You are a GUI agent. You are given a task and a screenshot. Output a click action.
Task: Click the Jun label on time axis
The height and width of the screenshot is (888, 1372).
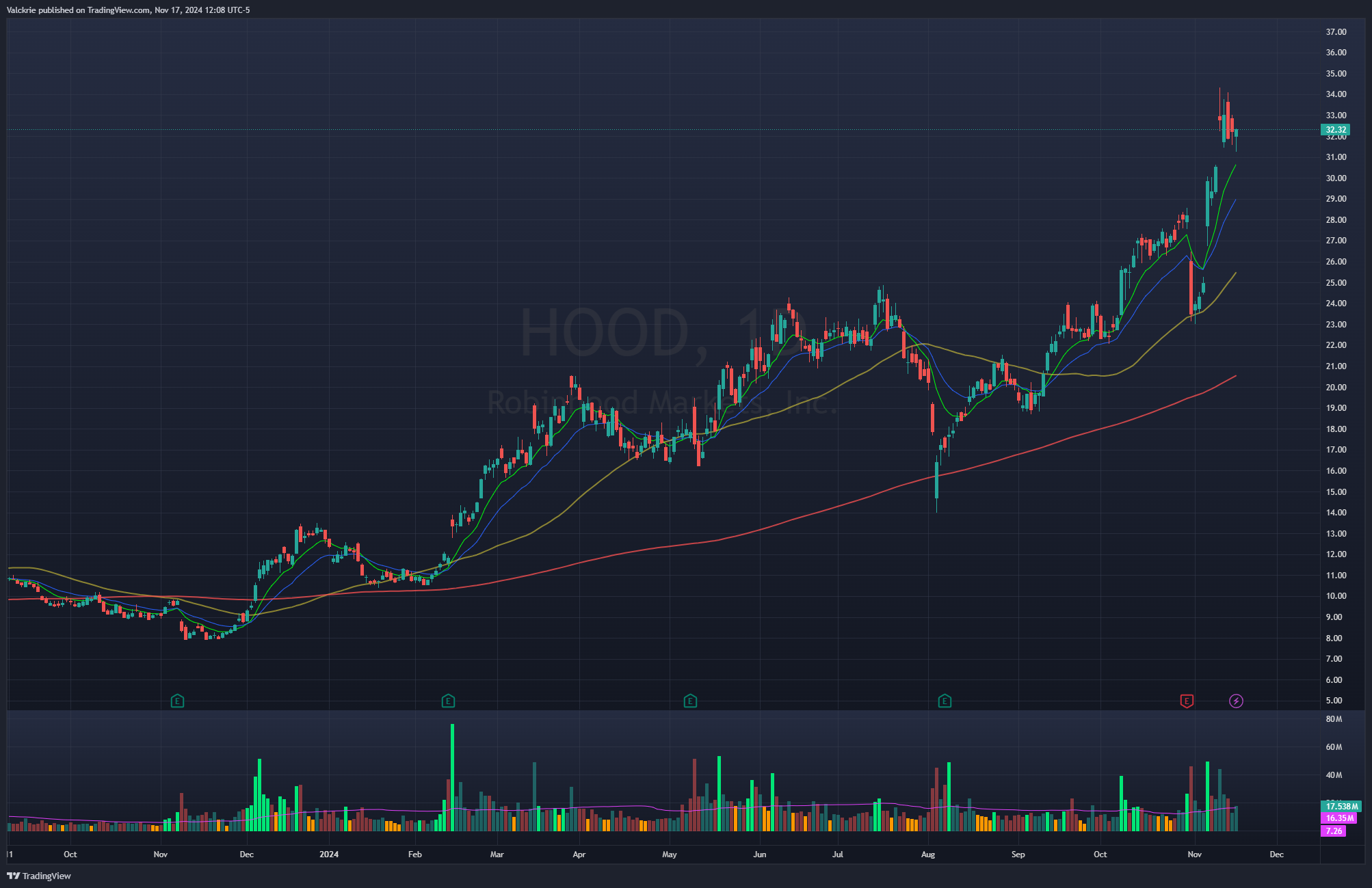(x=760, y=855)
